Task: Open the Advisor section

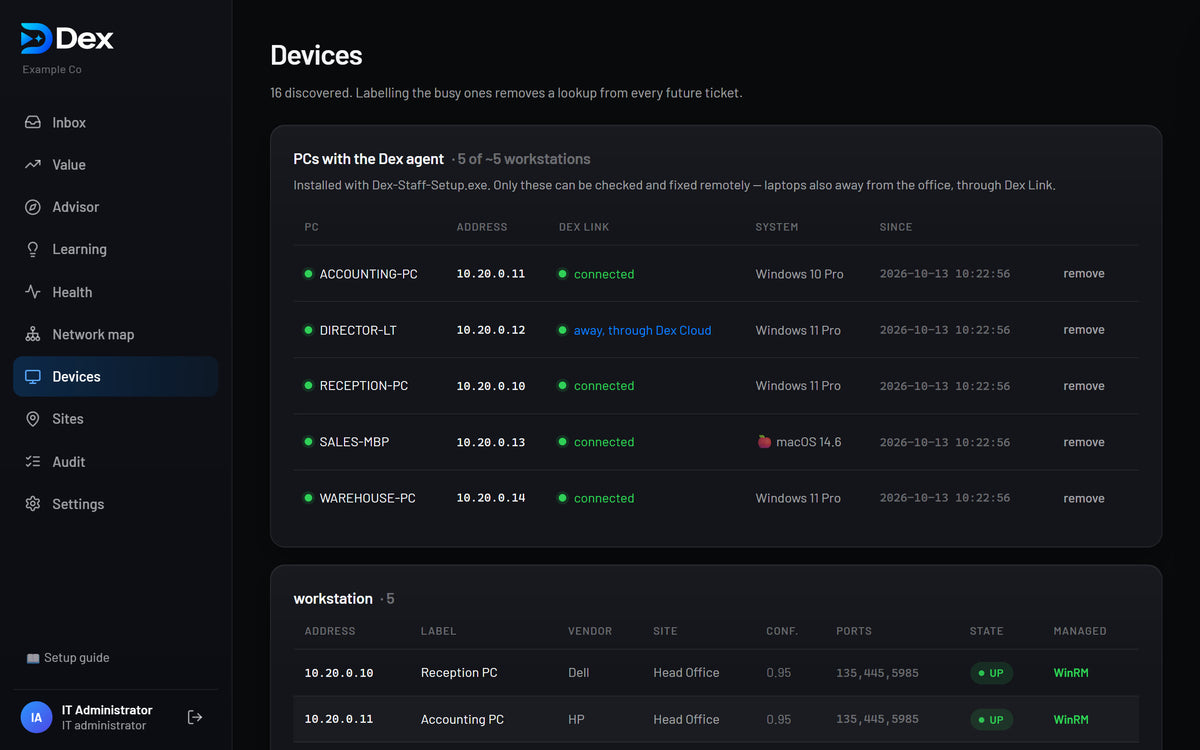Action: coord(115,207)
